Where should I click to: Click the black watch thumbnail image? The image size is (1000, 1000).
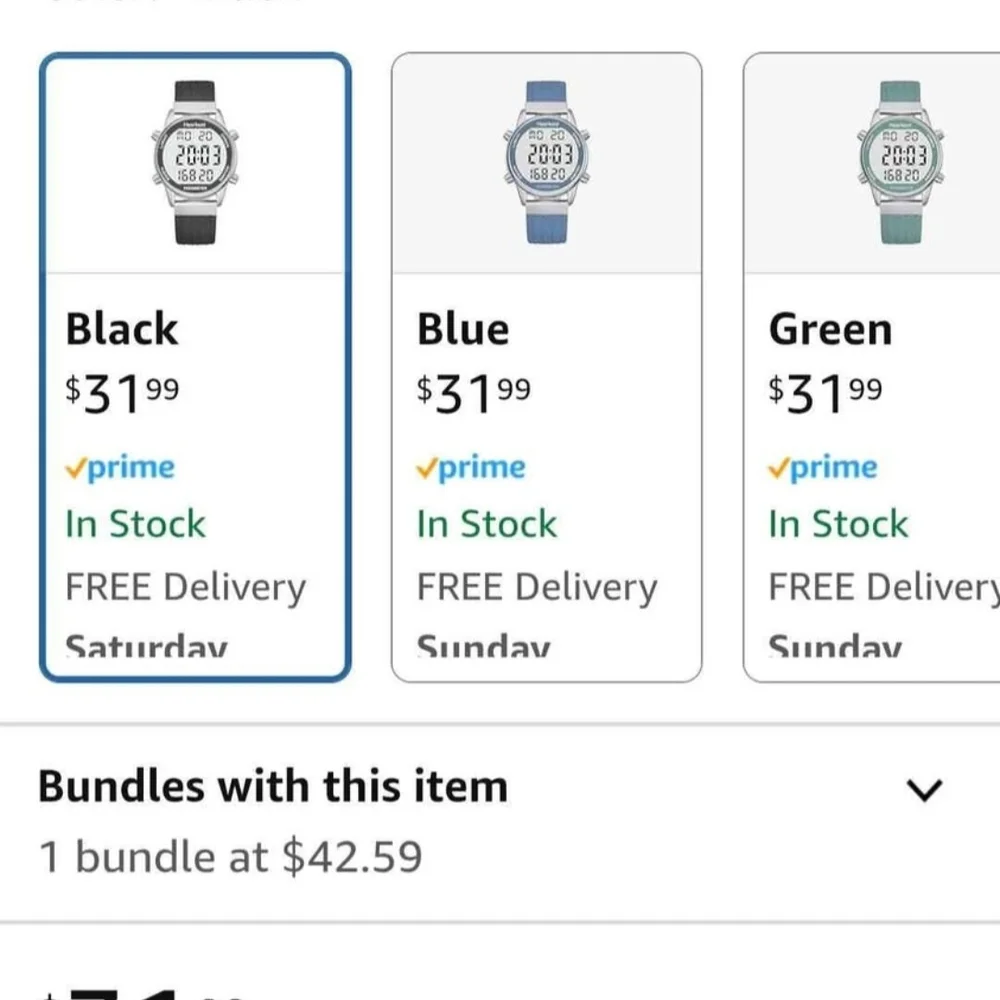click(x=196, y=162)
